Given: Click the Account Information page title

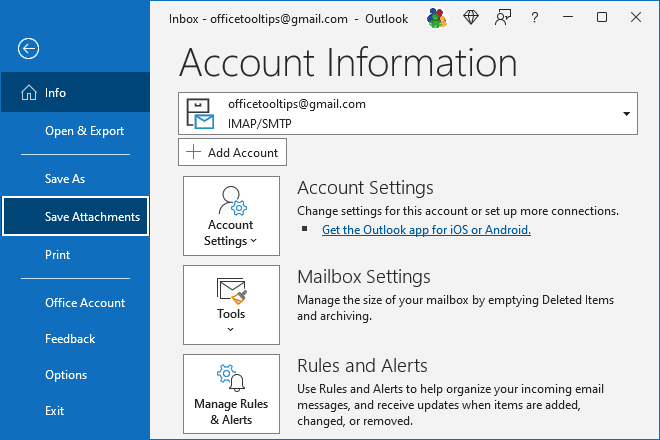Looking at the screenshot, I should coord(348,63).
